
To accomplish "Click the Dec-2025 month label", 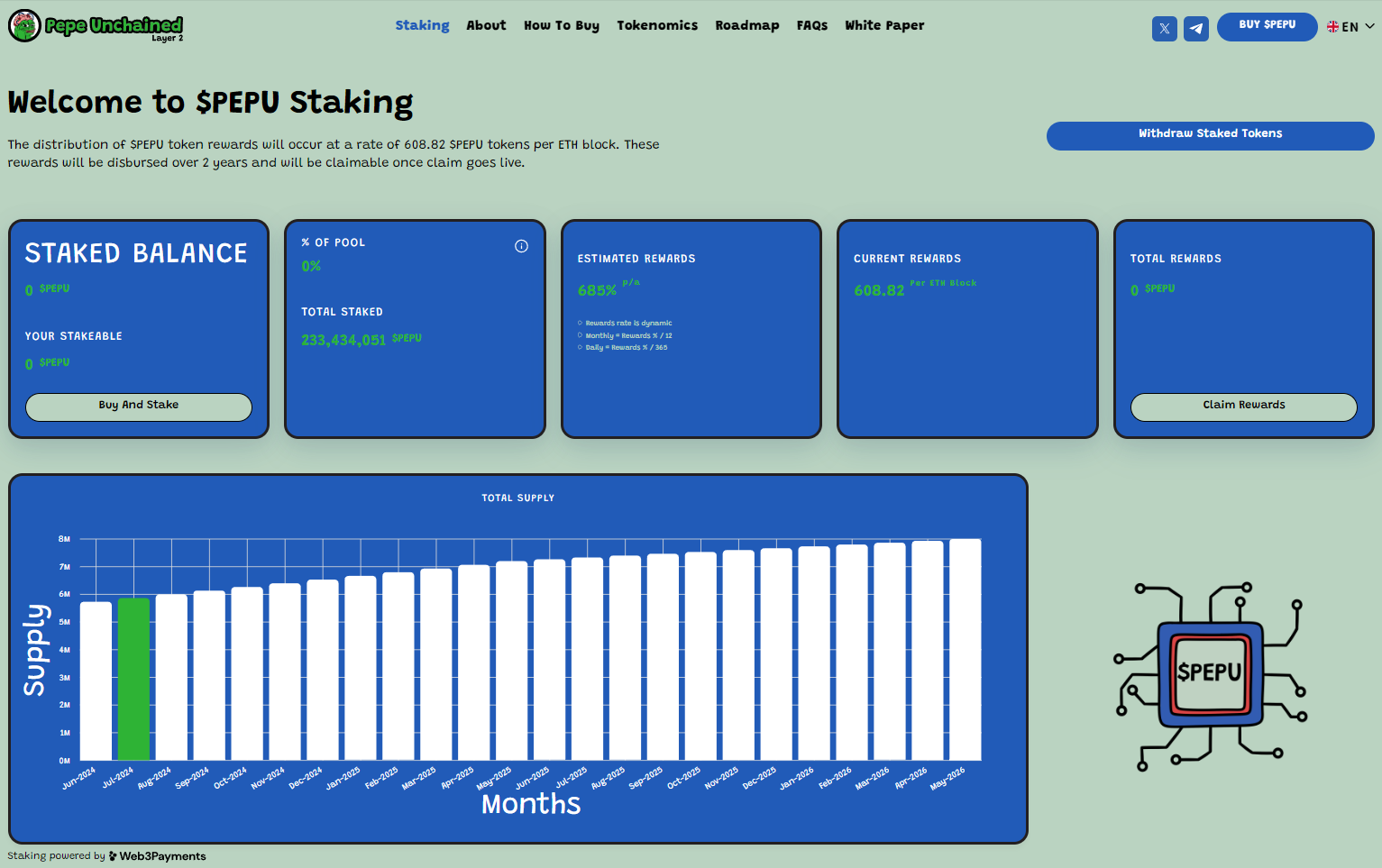I will [759, 778].
